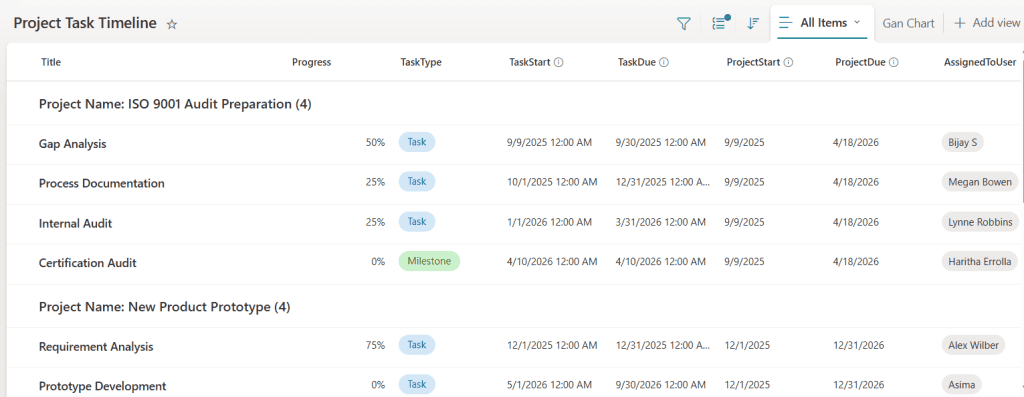This screenshot has width=1024, height=397.
Task: Click the info icon next to ProjectDue
Action: [893, 63]
